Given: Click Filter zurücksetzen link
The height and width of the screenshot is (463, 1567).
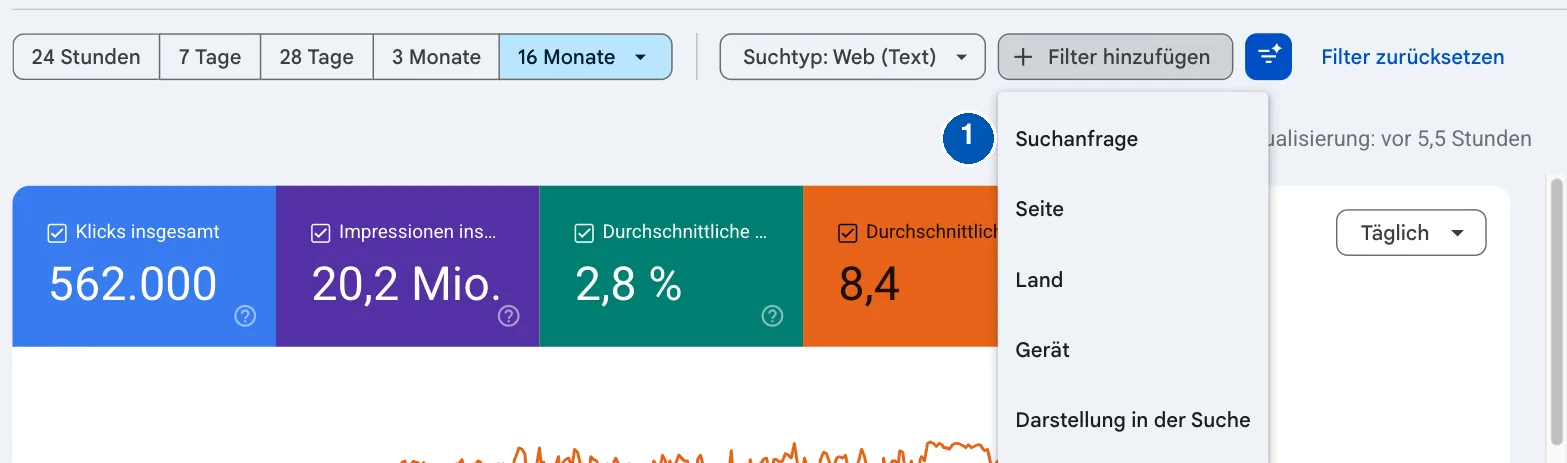Looking at the screenshot, I should click(x=1412, y=57).
